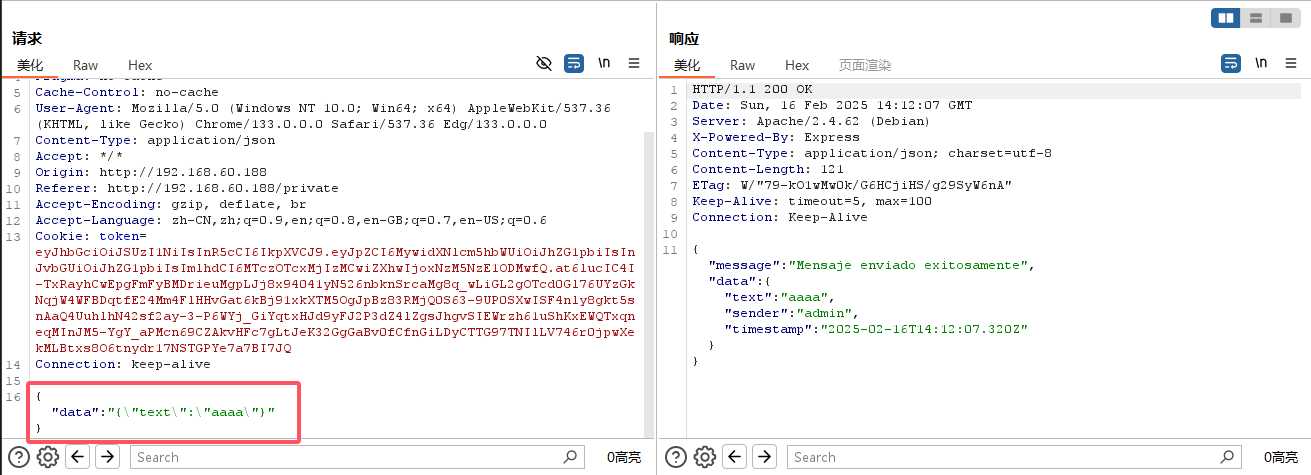
Task: Open response panel hamburger options menu
Action: [1290, 63]
